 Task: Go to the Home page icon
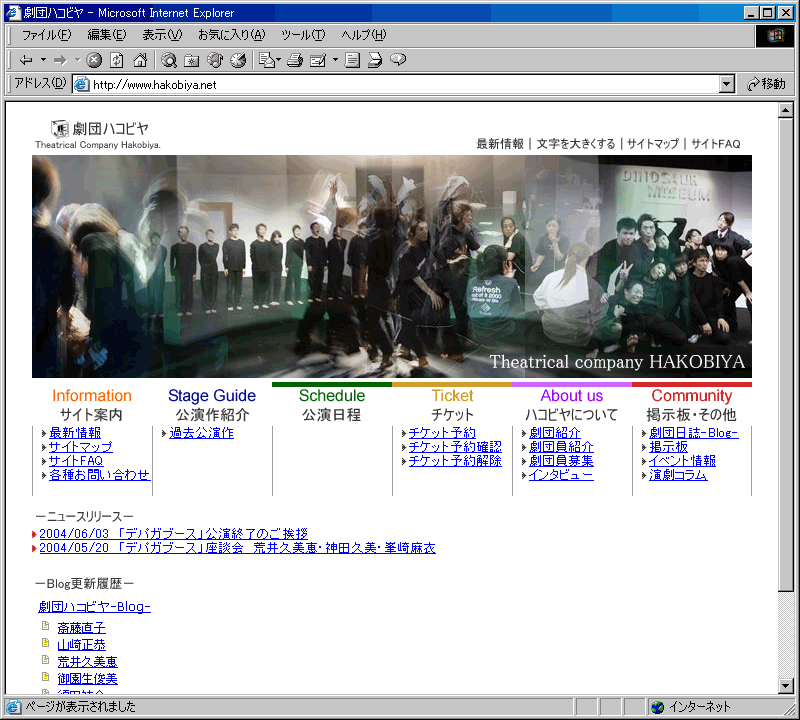[140, 60]
